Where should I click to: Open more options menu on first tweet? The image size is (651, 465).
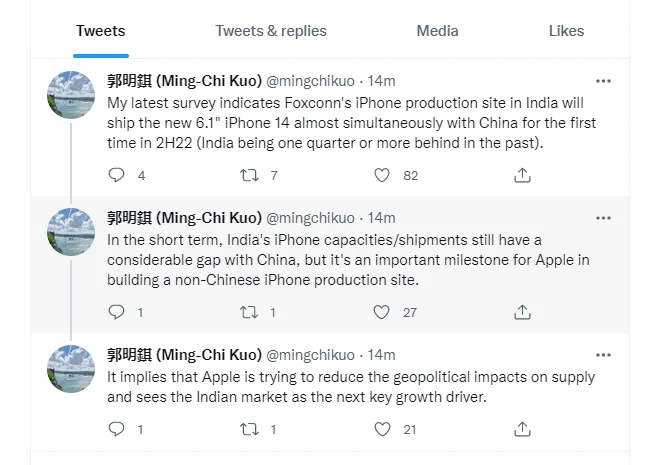pyautogui.click(x=603, y=81)
